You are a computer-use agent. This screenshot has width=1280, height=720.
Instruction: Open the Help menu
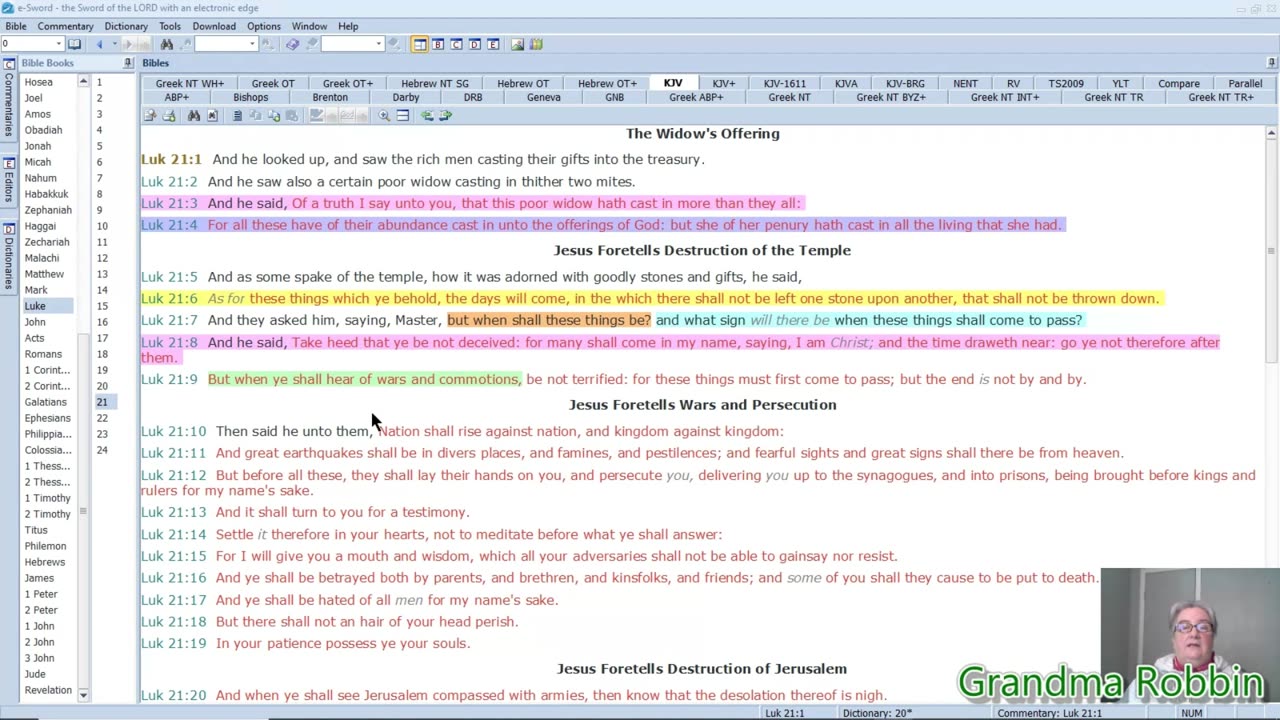(348, 26)
